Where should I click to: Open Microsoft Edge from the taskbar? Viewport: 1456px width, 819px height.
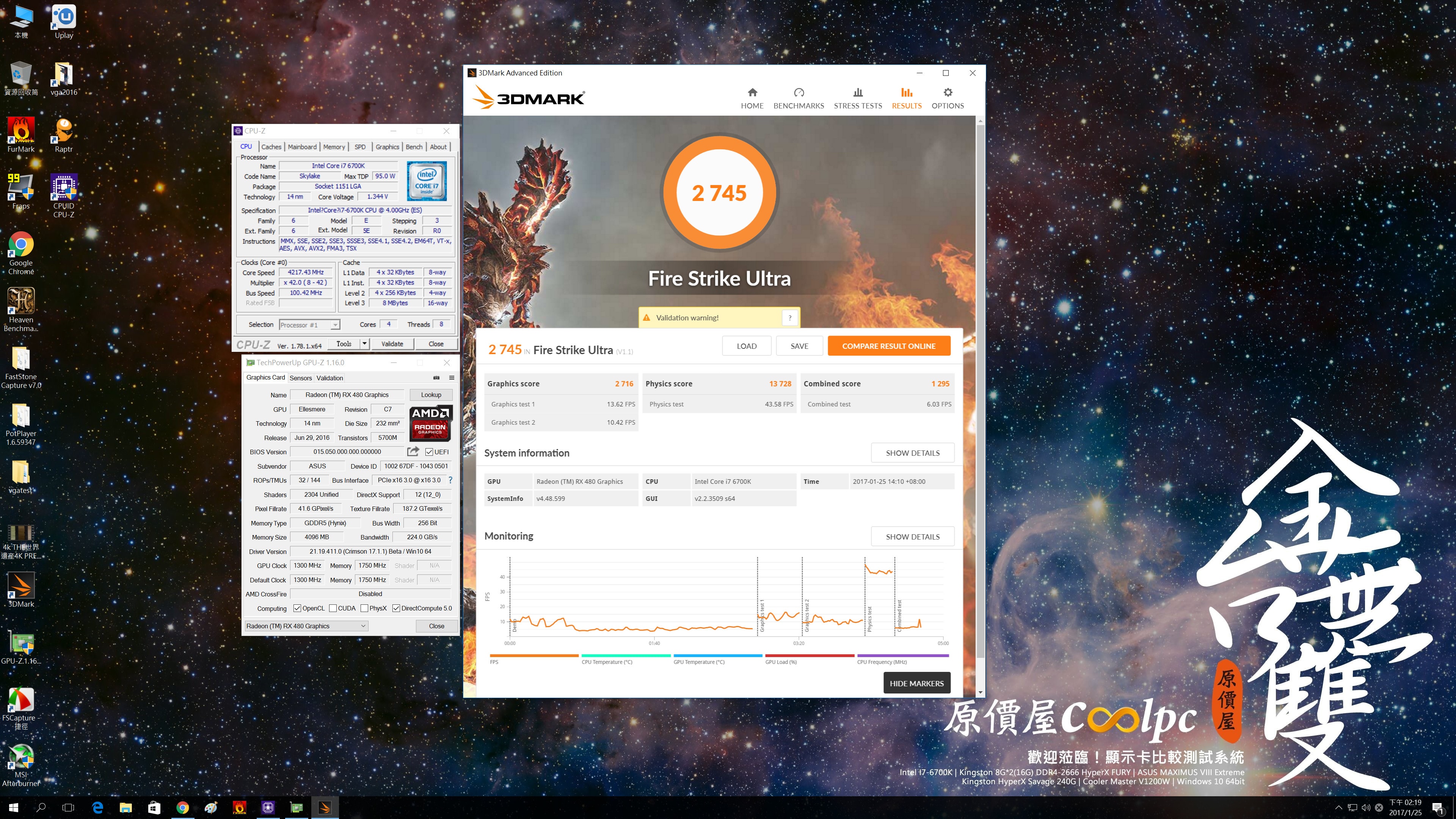[x=97, y=808]
